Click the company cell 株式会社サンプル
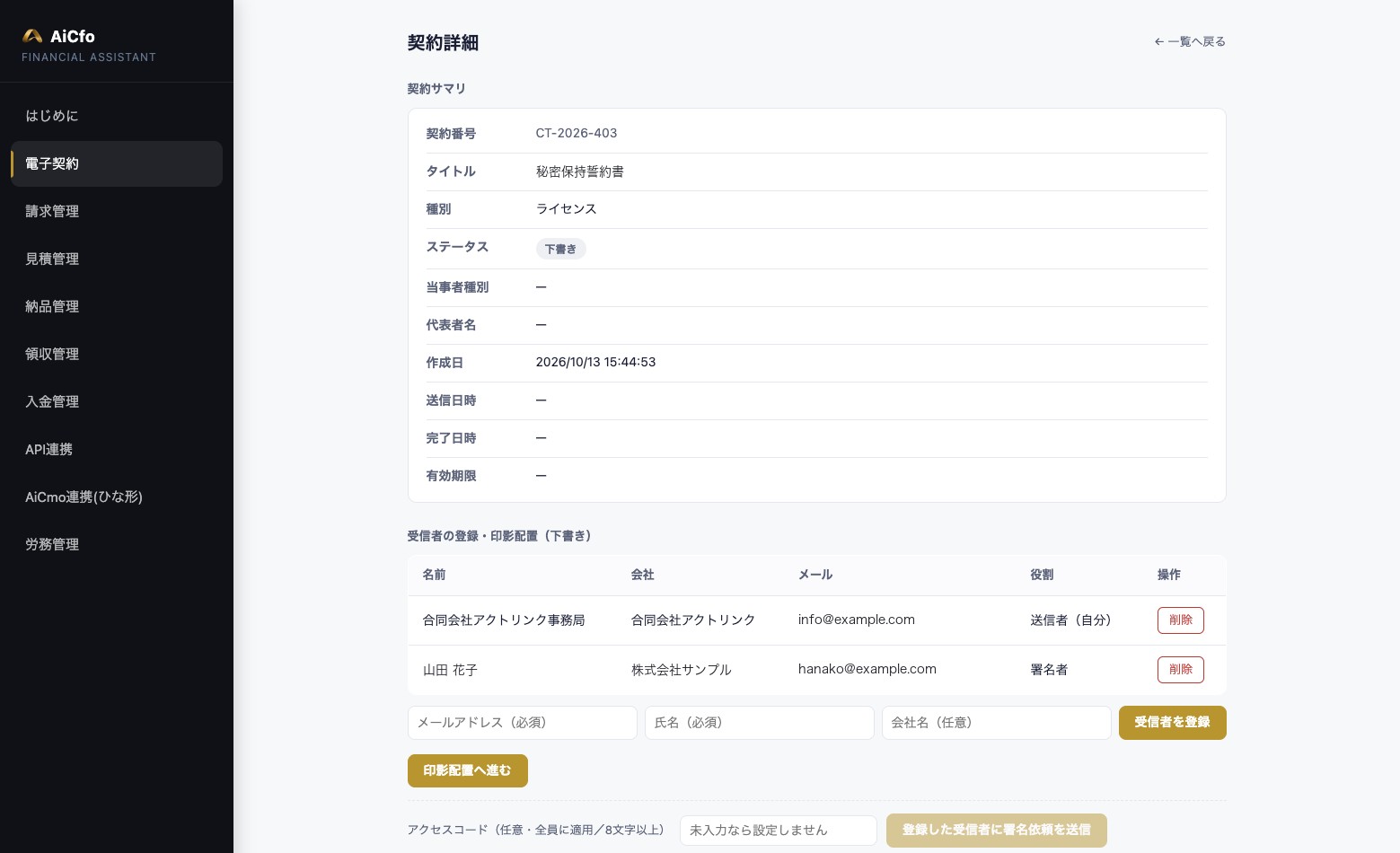Screen dimensions: 1400x853 (x=682, y=670)
